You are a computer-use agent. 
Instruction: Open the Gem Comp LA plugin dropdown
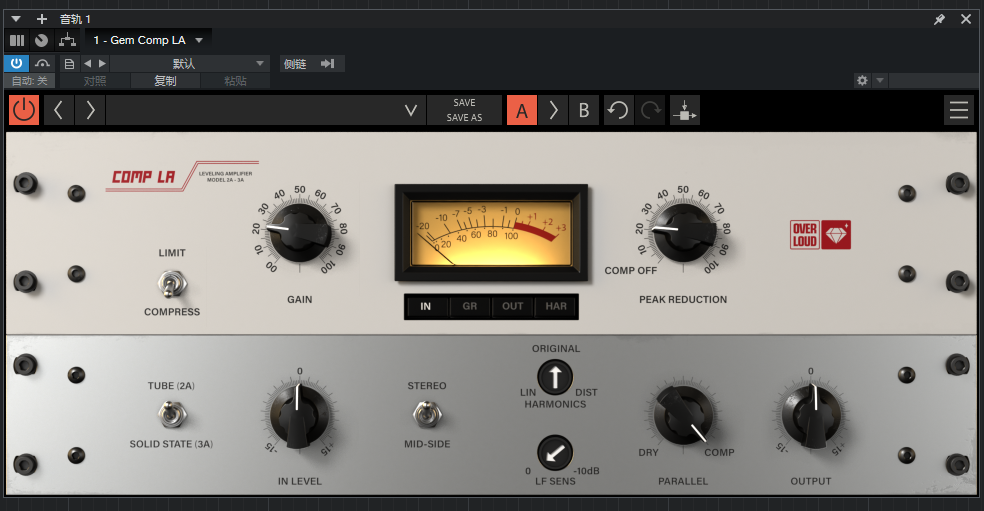[199, 40]
